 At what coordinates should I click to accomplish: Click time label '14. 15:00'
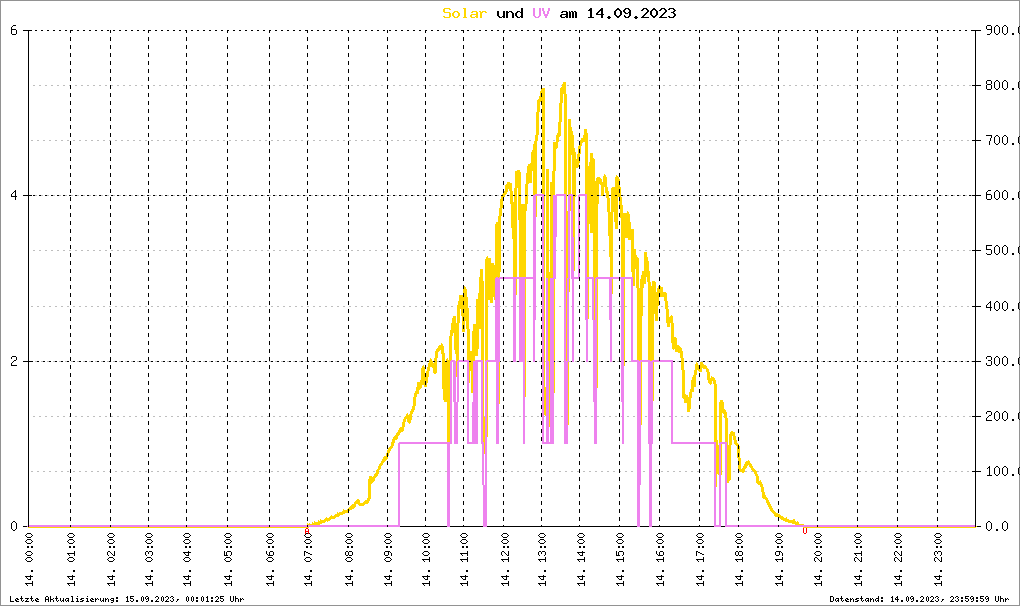click(x=620, y=560)
